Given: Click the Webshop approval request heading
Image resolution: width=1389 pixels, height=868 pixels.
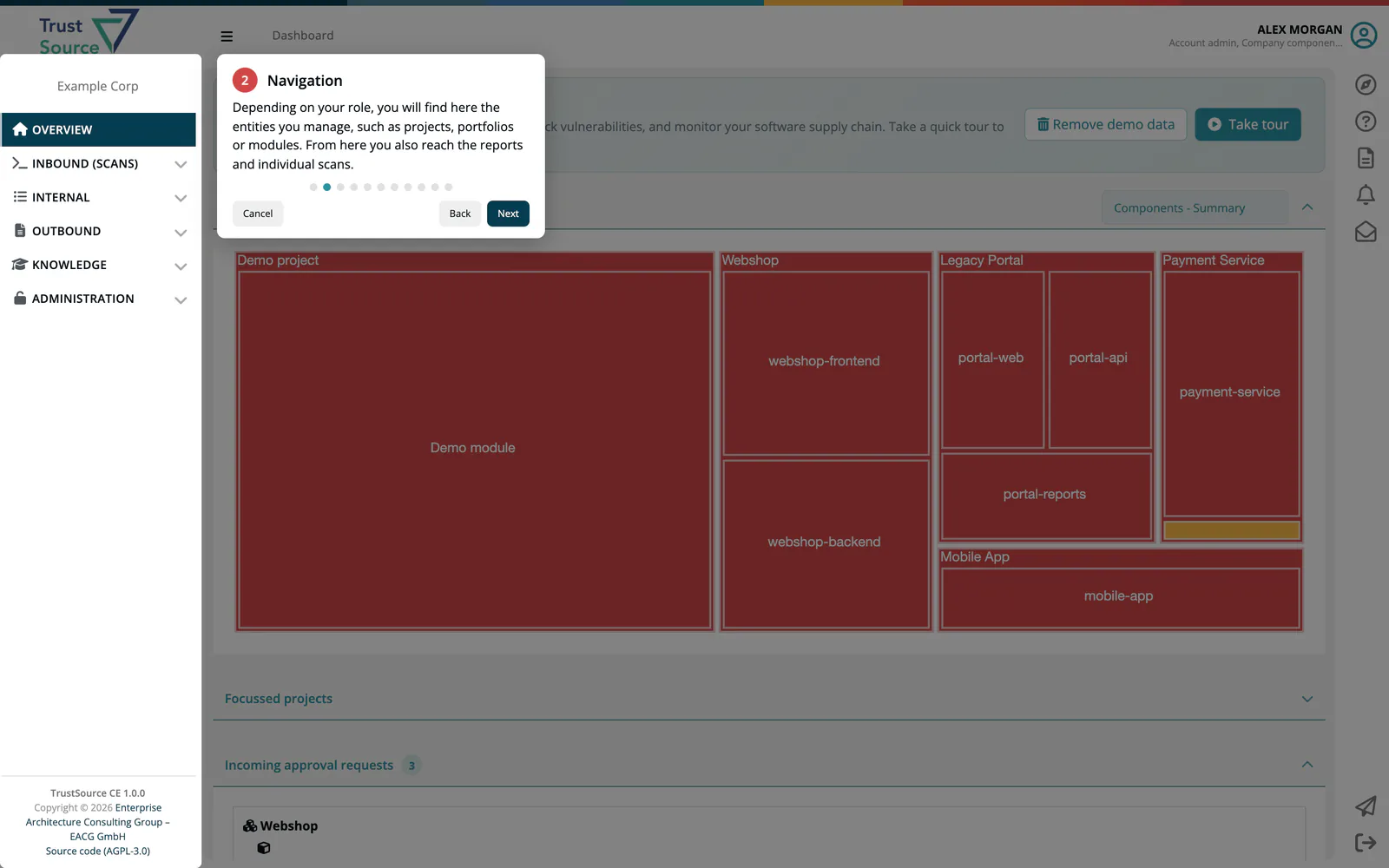Looking at the screenshot, I should 289,825.
